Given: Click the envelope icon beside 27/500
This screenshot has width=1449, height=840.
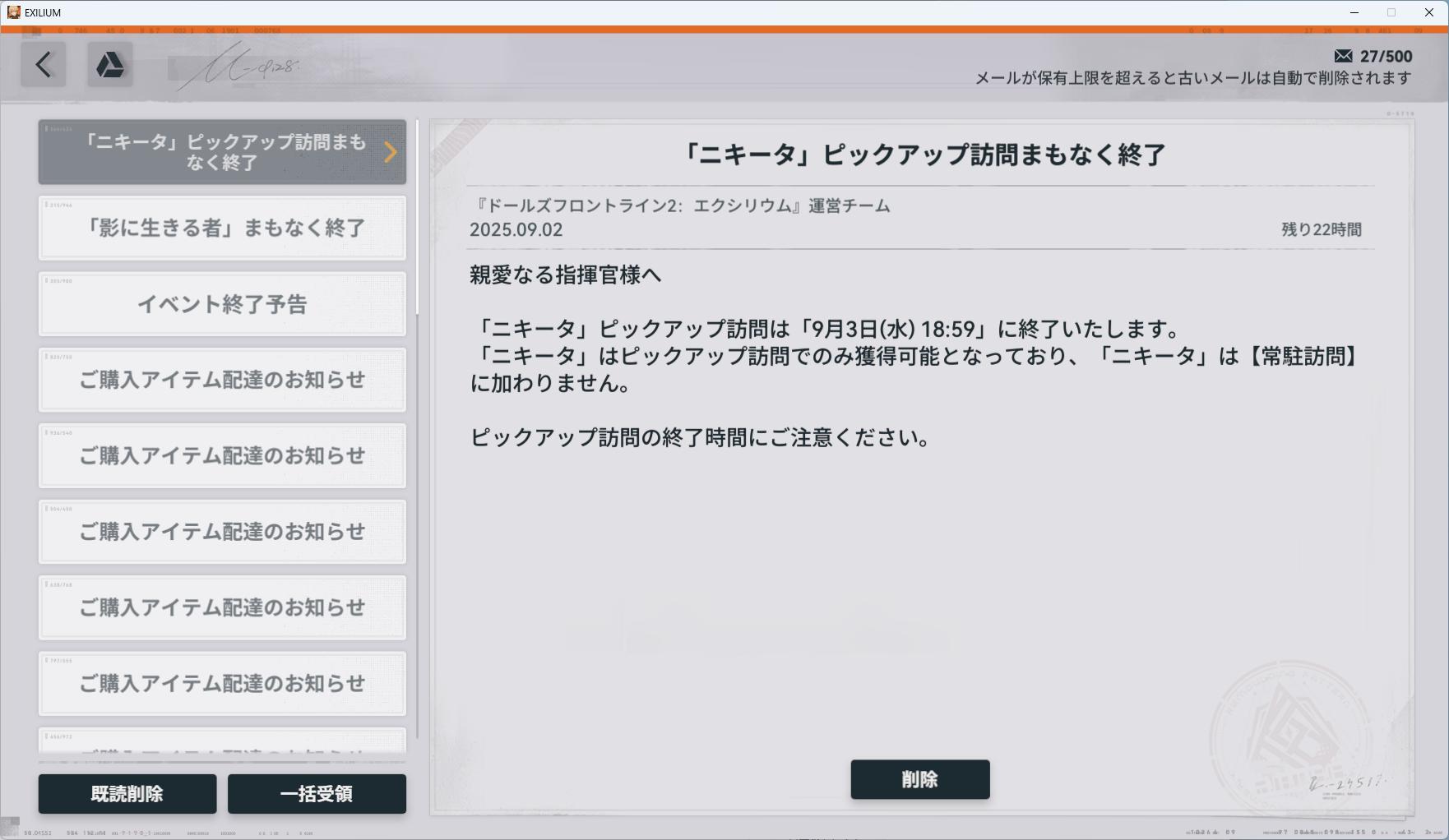Looking at the screenshot, I should pos(1343,56).
